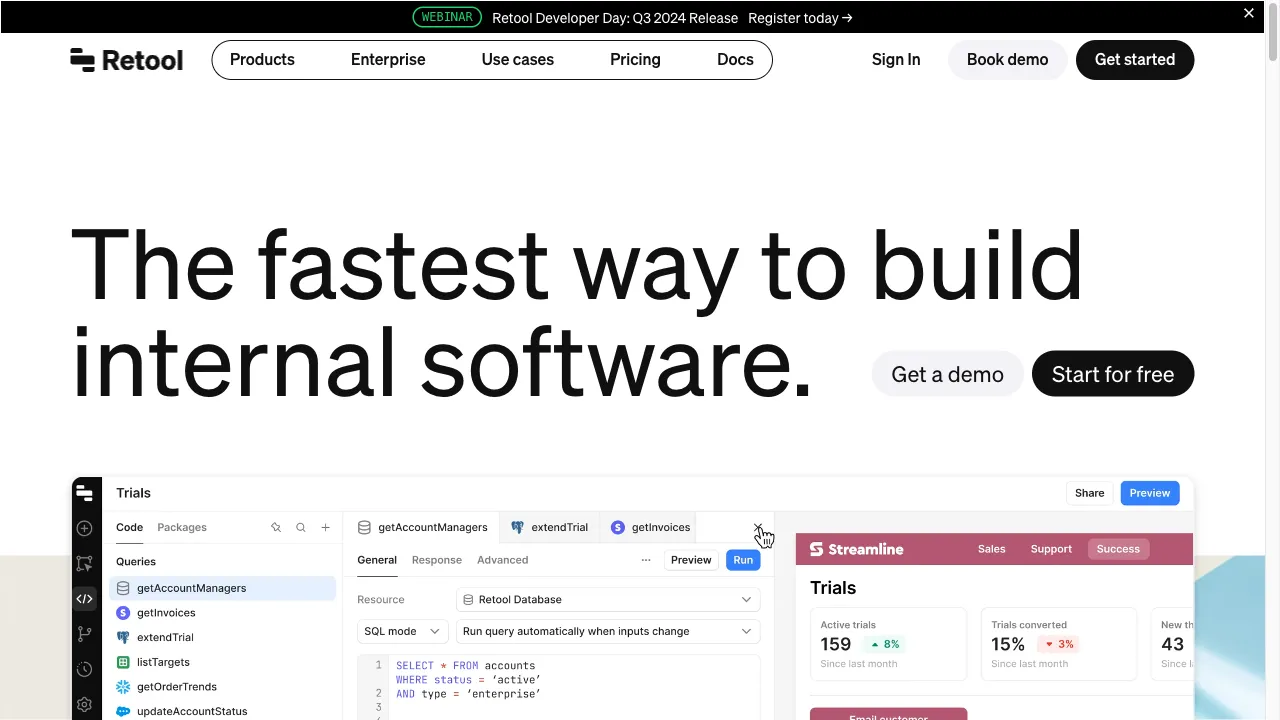1280x720 pixels.
Task: Click the Retool logo in the navigation bar
Action: click(127, 60)
